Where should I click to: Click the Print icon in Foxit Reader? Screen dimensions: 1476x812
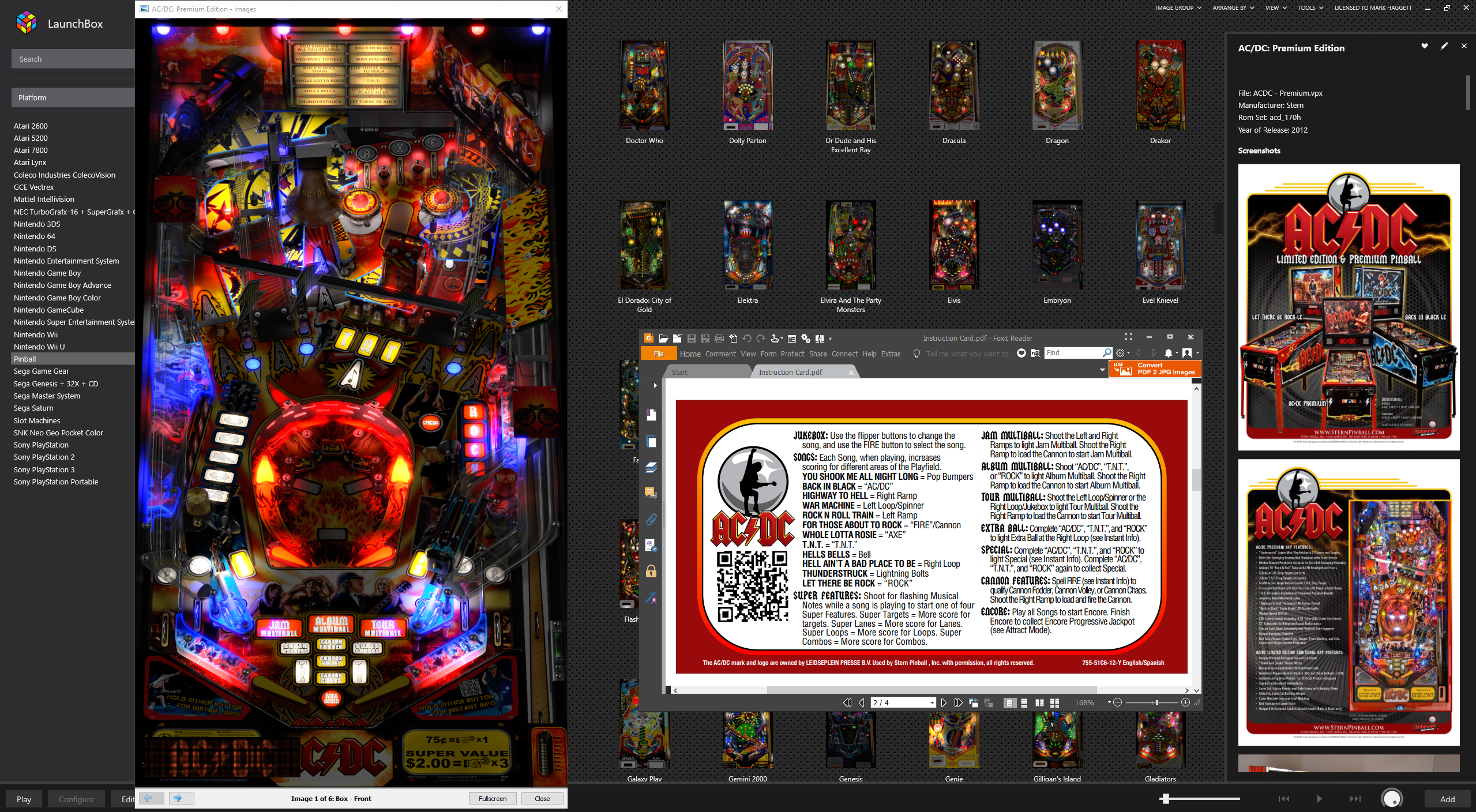(x=719, y=339)
